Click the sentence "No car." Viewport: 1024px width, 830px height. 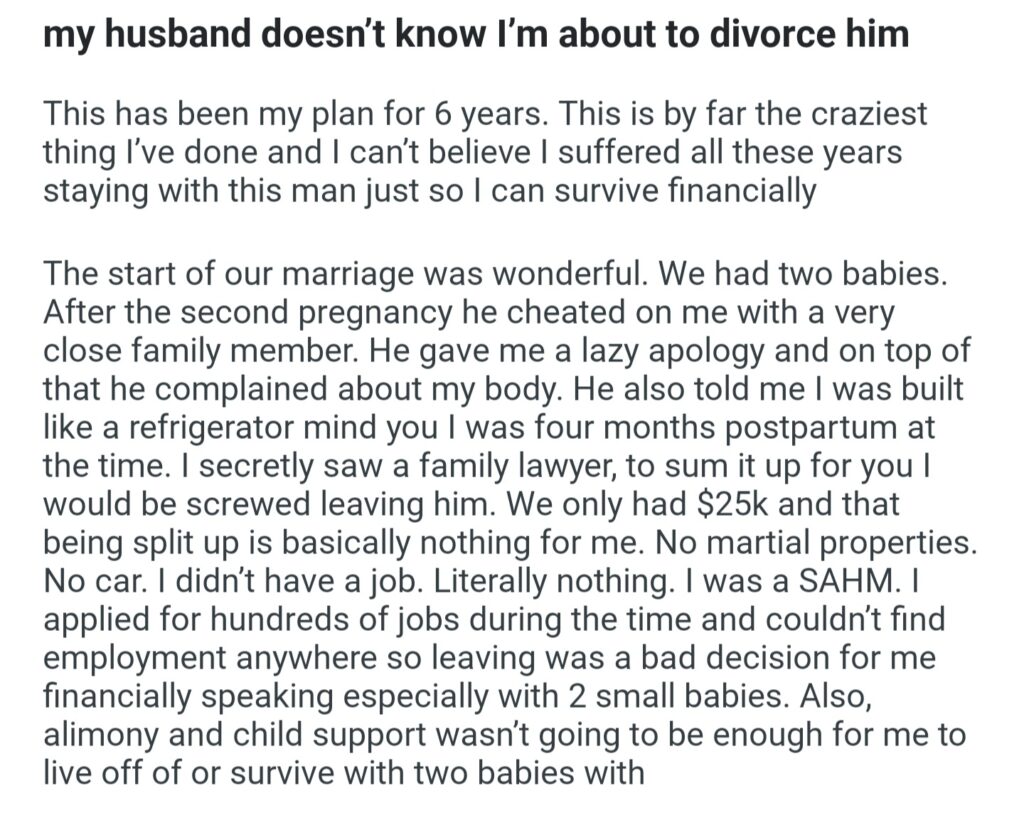point(91,581)
